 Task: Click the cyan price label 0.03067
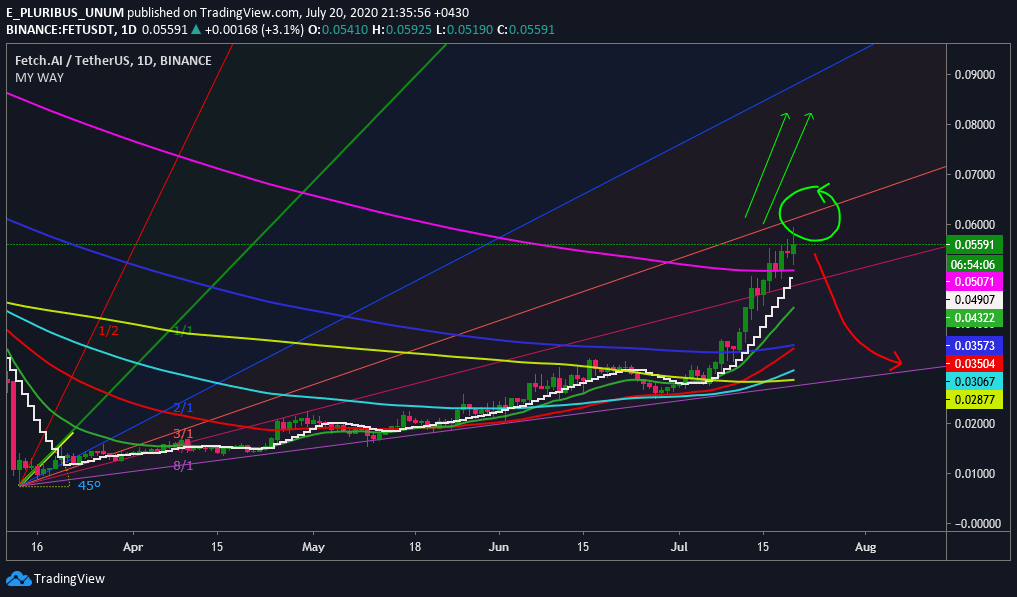(x=975, y=381)
